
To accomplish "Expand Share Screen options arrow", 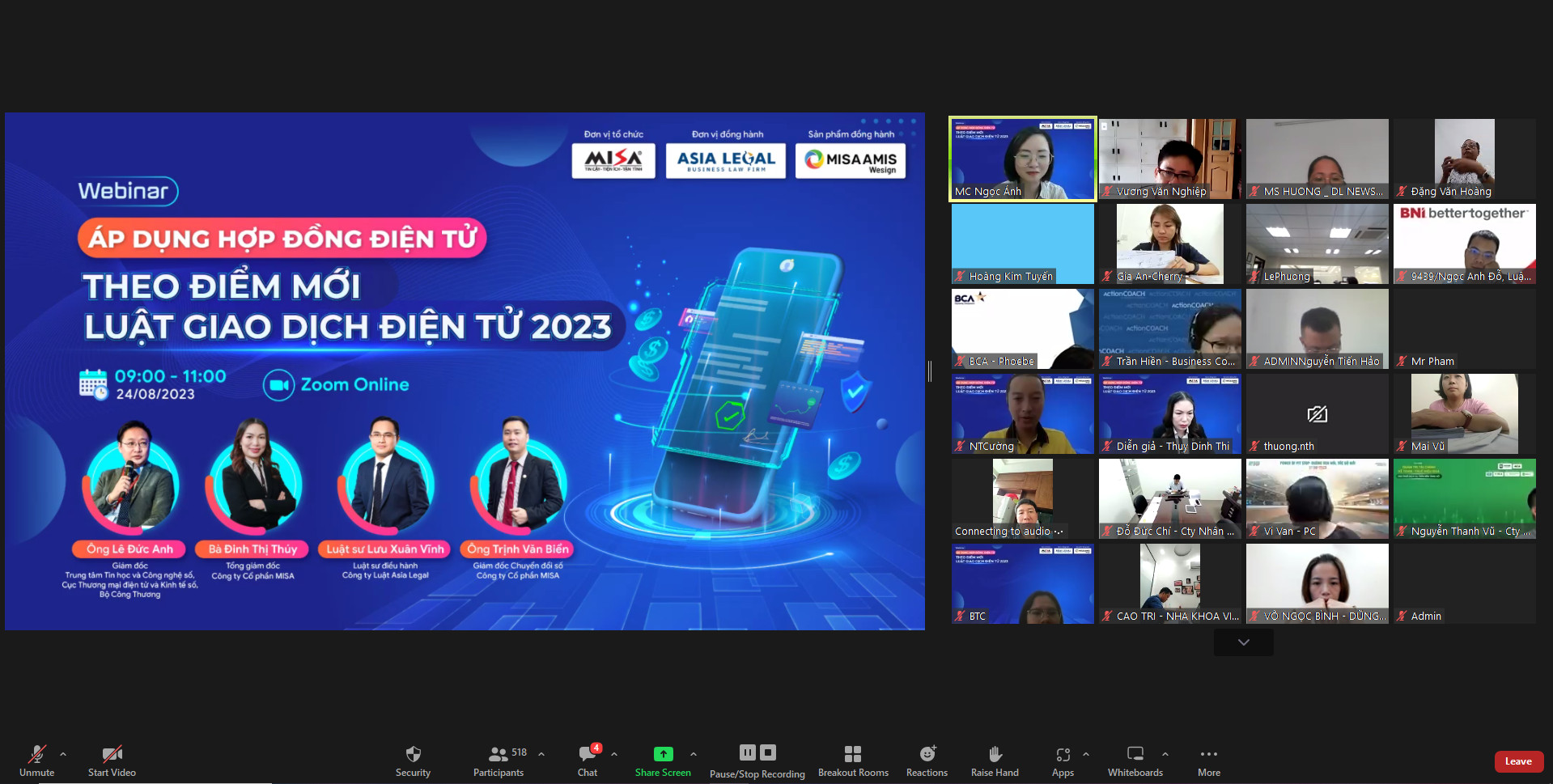I will pyautogui.click(x=694, y=754).
